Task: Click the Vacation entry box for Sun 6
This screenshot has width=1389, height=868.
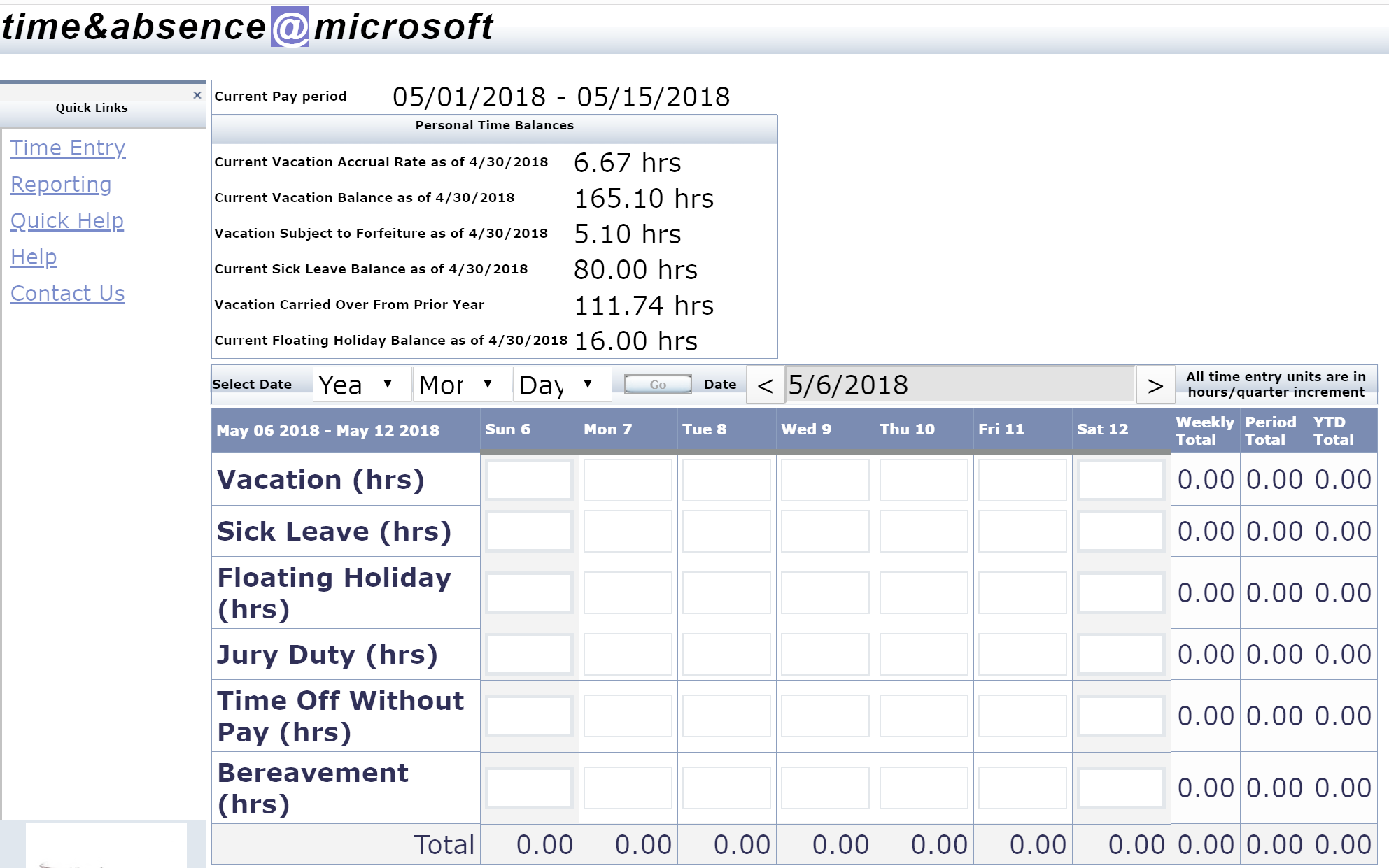Action: 528,480
